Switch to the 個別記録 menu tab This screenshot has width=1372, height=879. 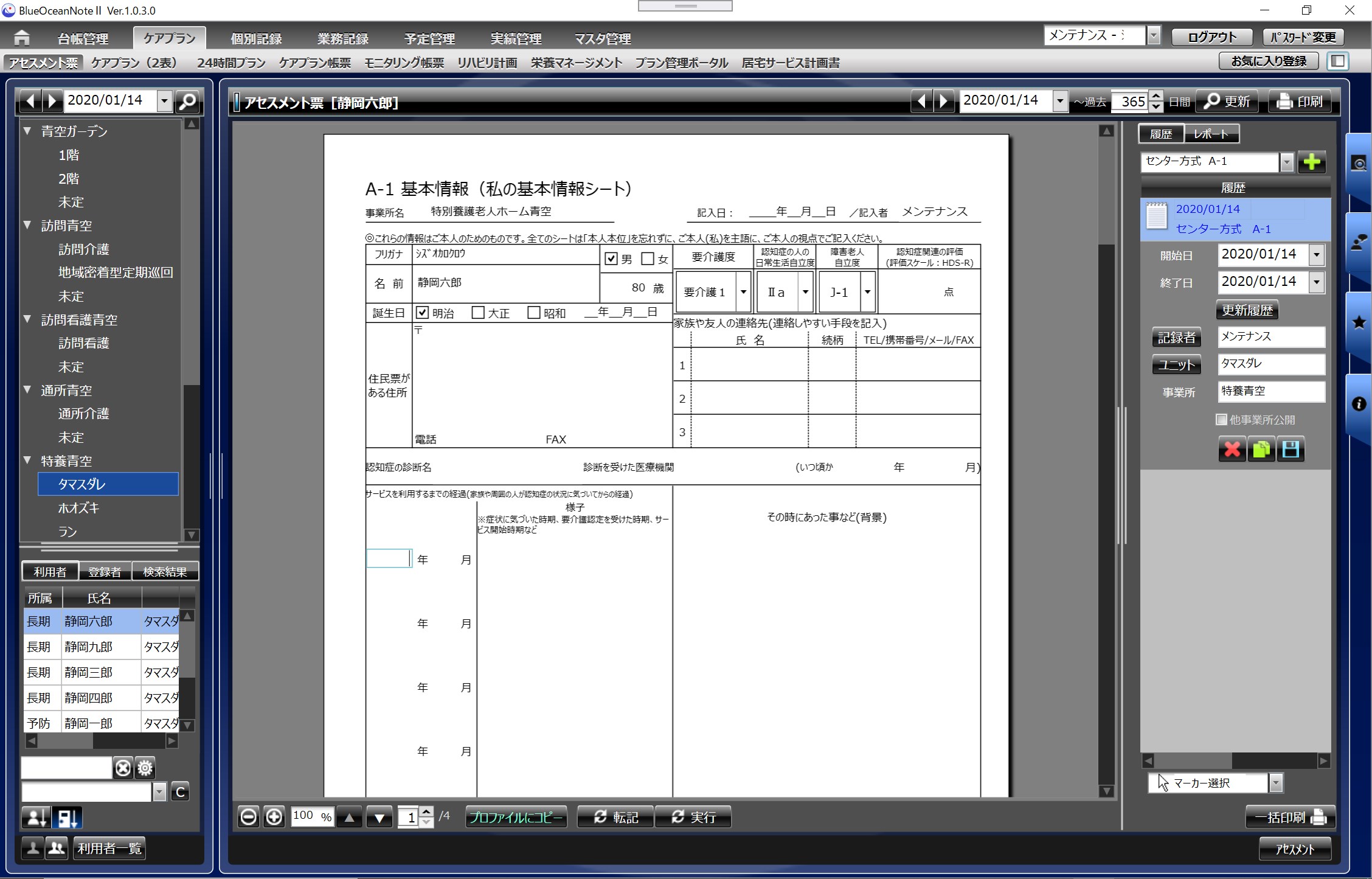pos(256,39)
